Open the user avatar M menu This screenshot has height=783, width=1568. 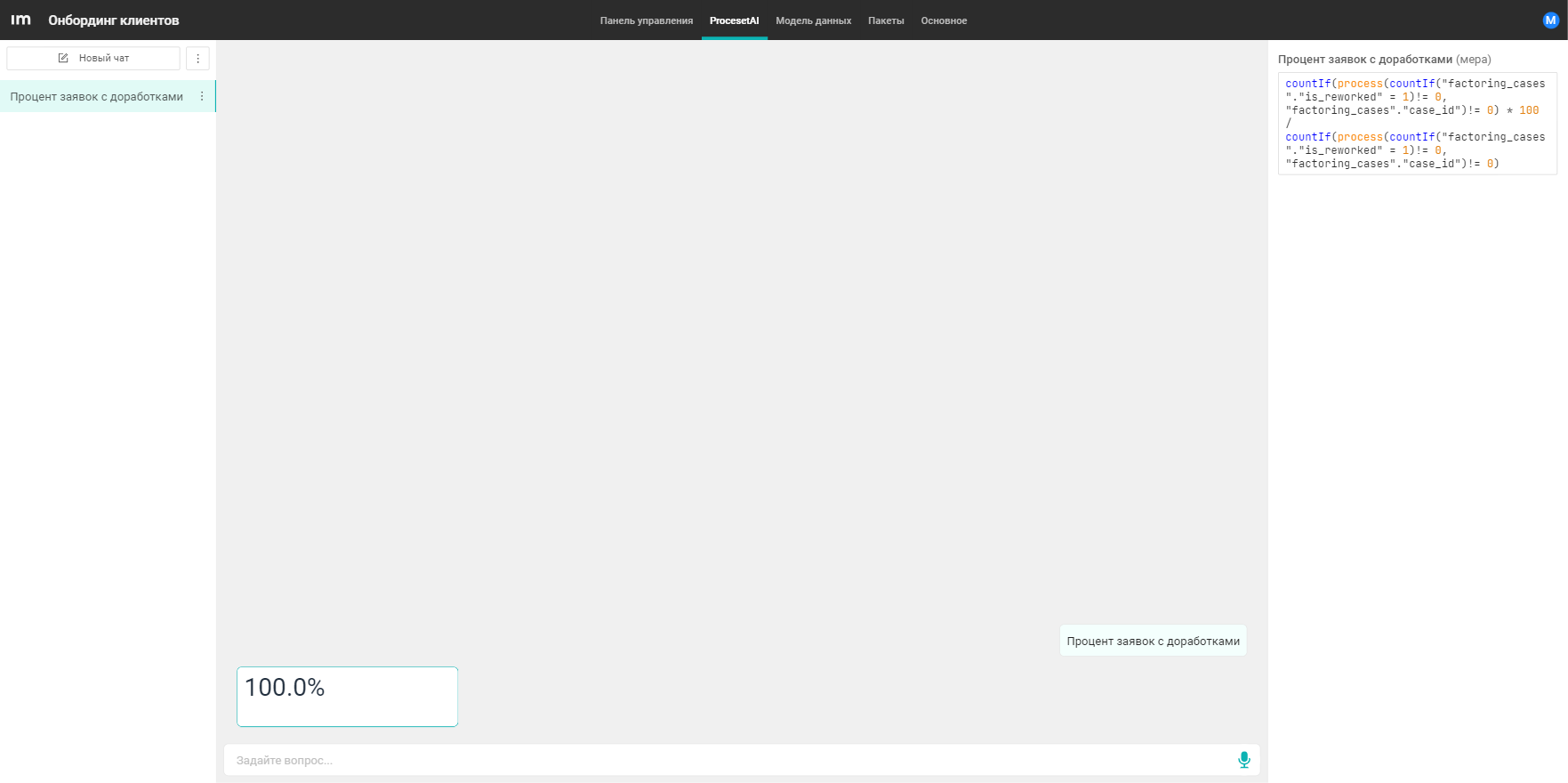[1551, 20]
